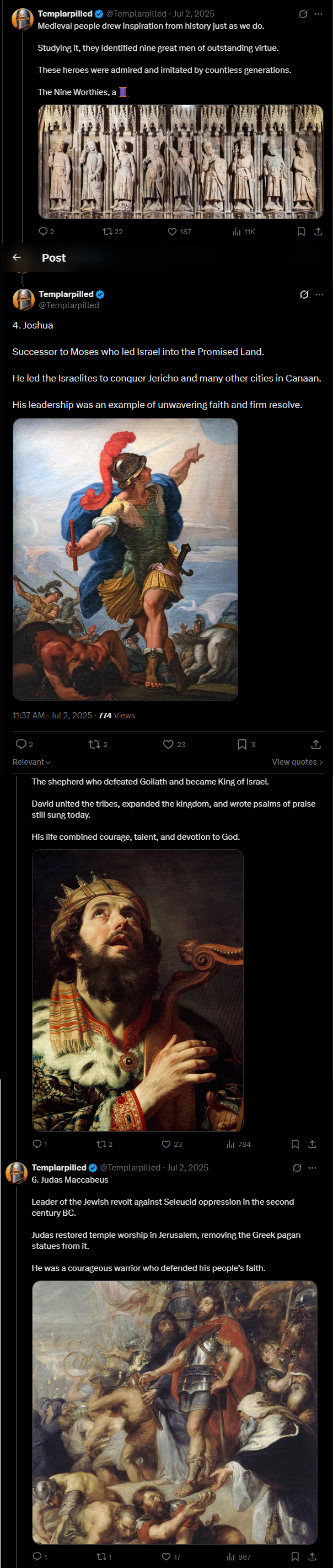This screenshot has height=1568, width=333.
Task: Open @Templarpilled handle on Judas Maccabeus post
Action: (130, 1168)
